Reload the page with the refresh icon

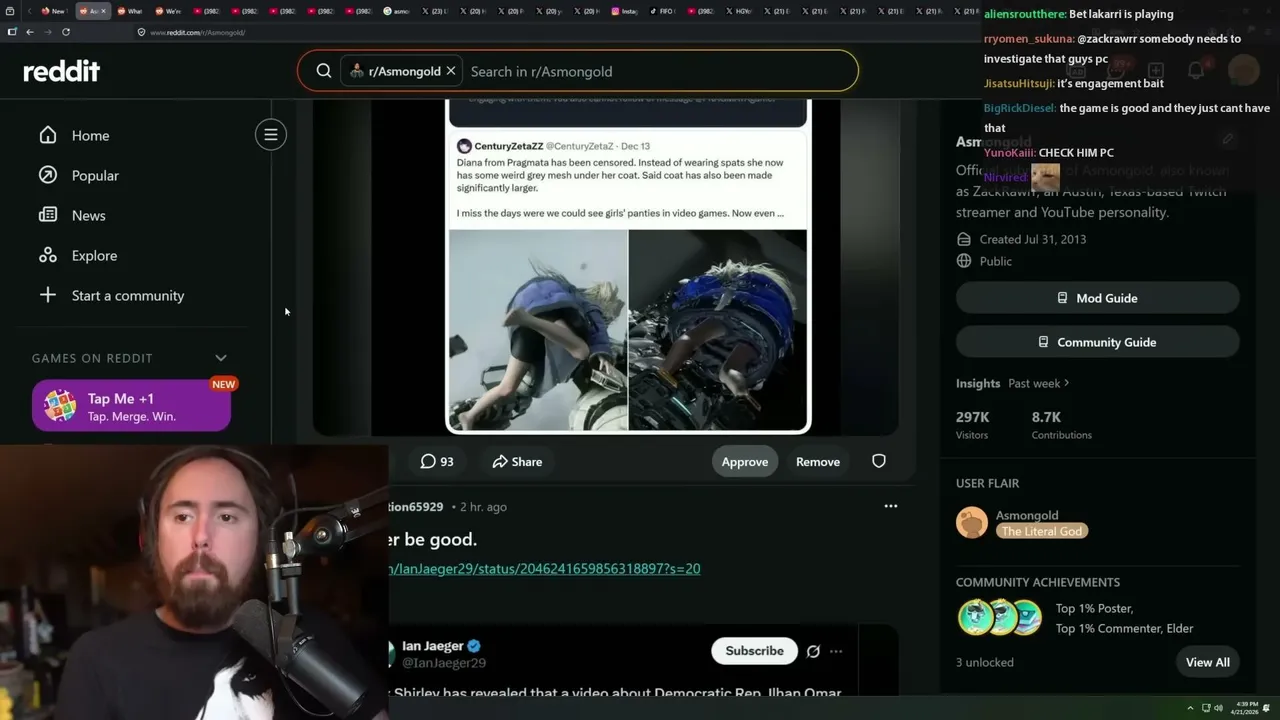tap(66, 32)
